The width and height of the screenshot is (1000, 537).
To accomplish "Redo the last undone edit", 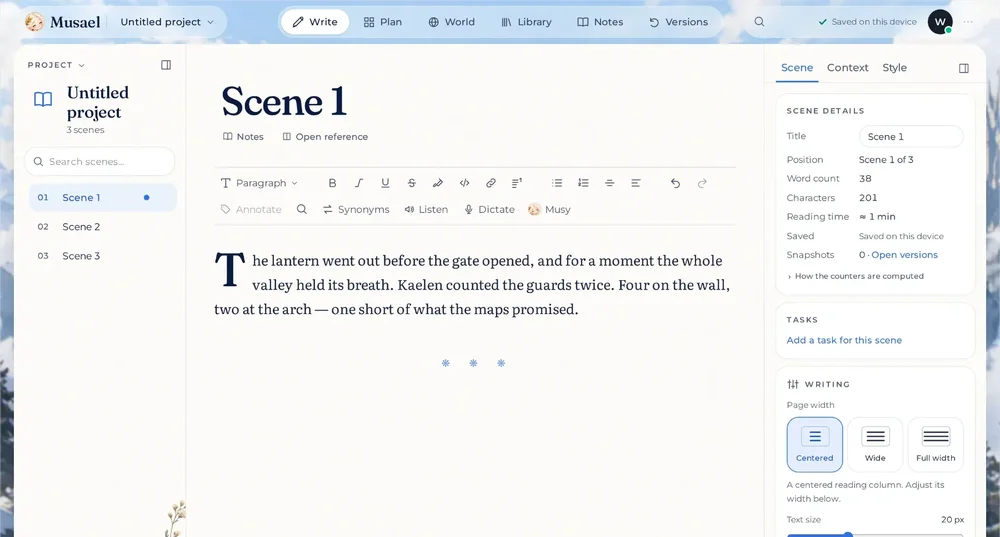I will pos(702,183).
